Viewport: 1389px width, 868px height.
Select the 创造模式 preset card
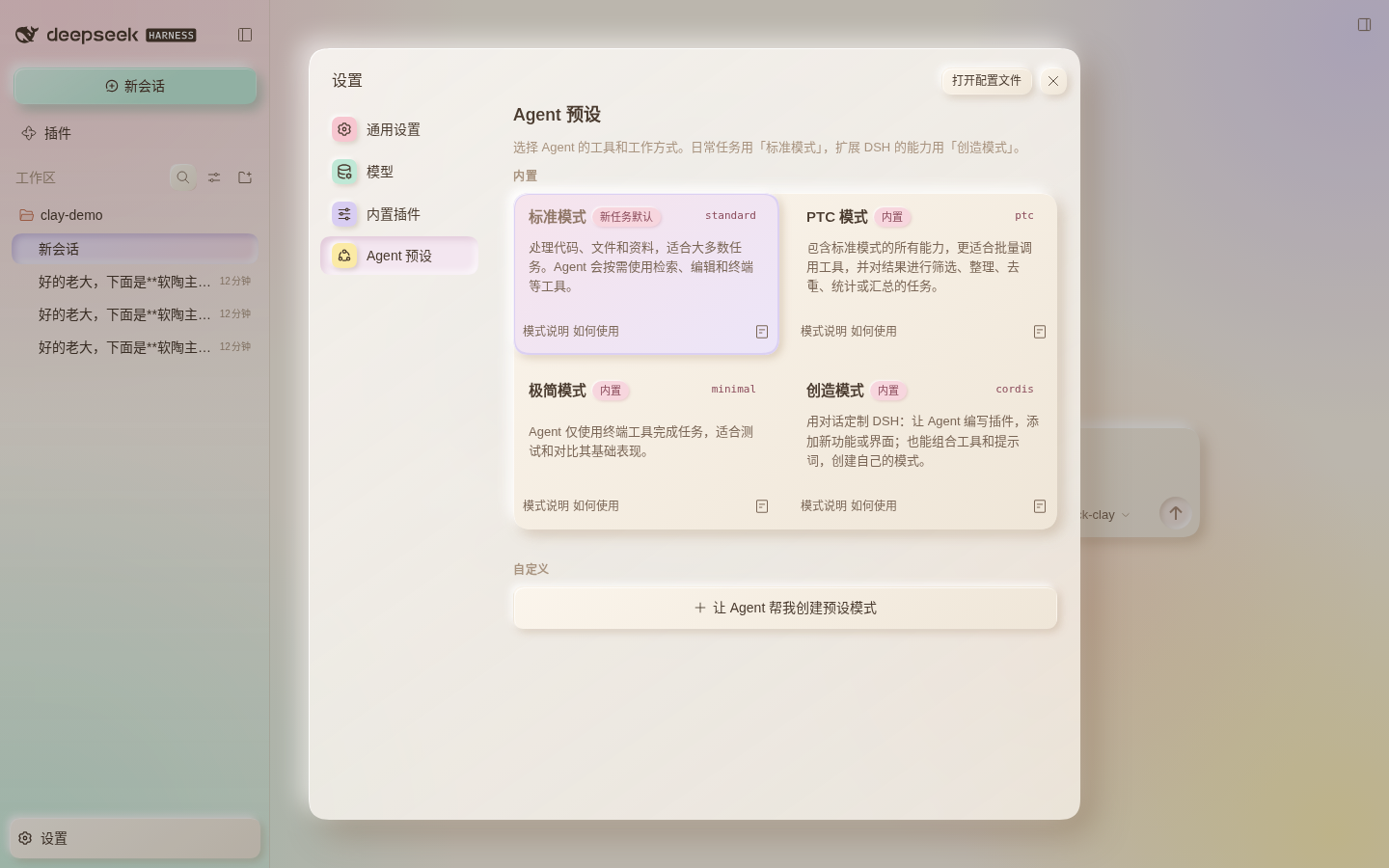tap(924, 448)
